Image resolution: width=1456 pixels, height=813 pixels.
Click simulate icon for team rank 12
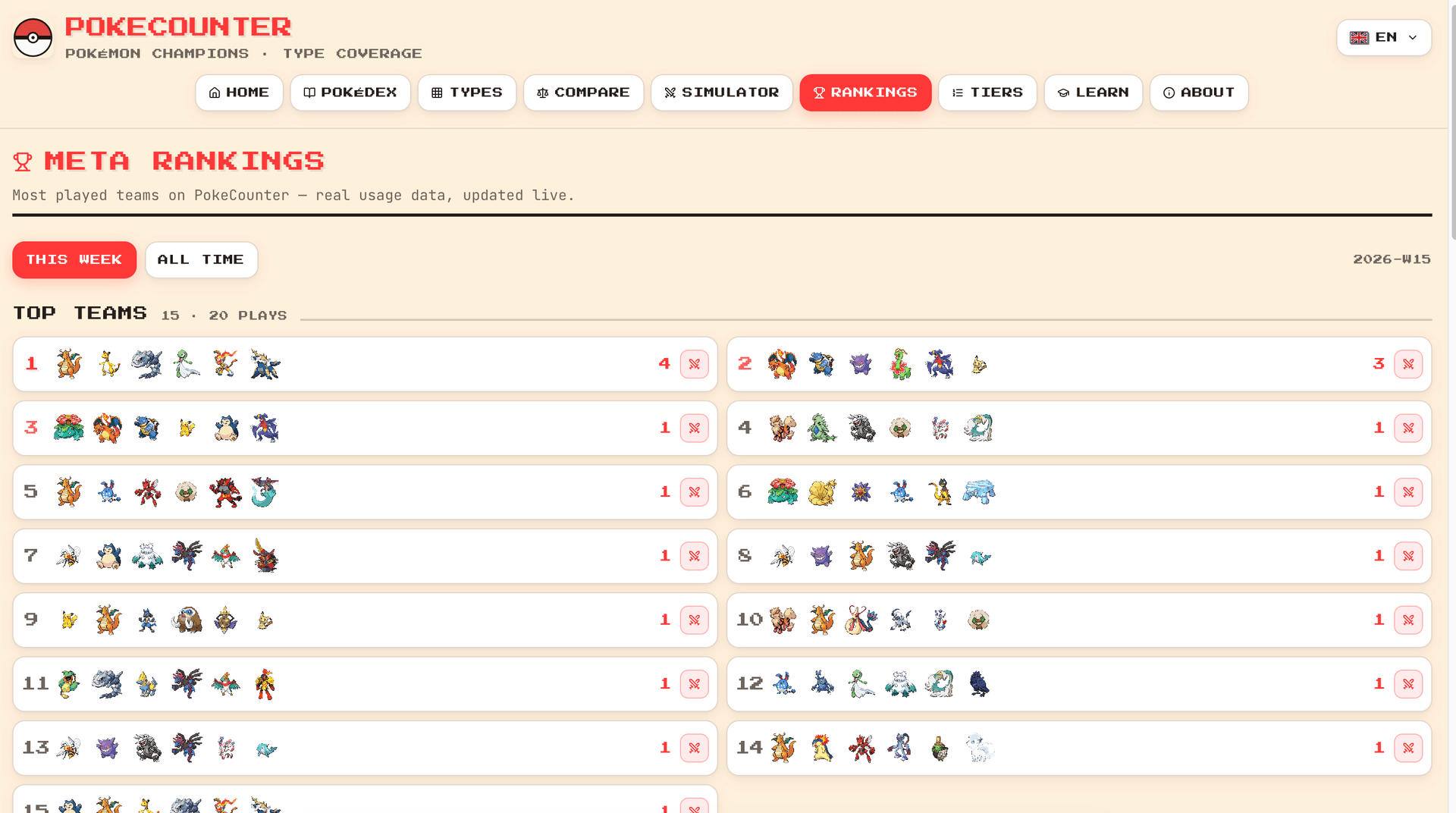(x=1408, y=684)
